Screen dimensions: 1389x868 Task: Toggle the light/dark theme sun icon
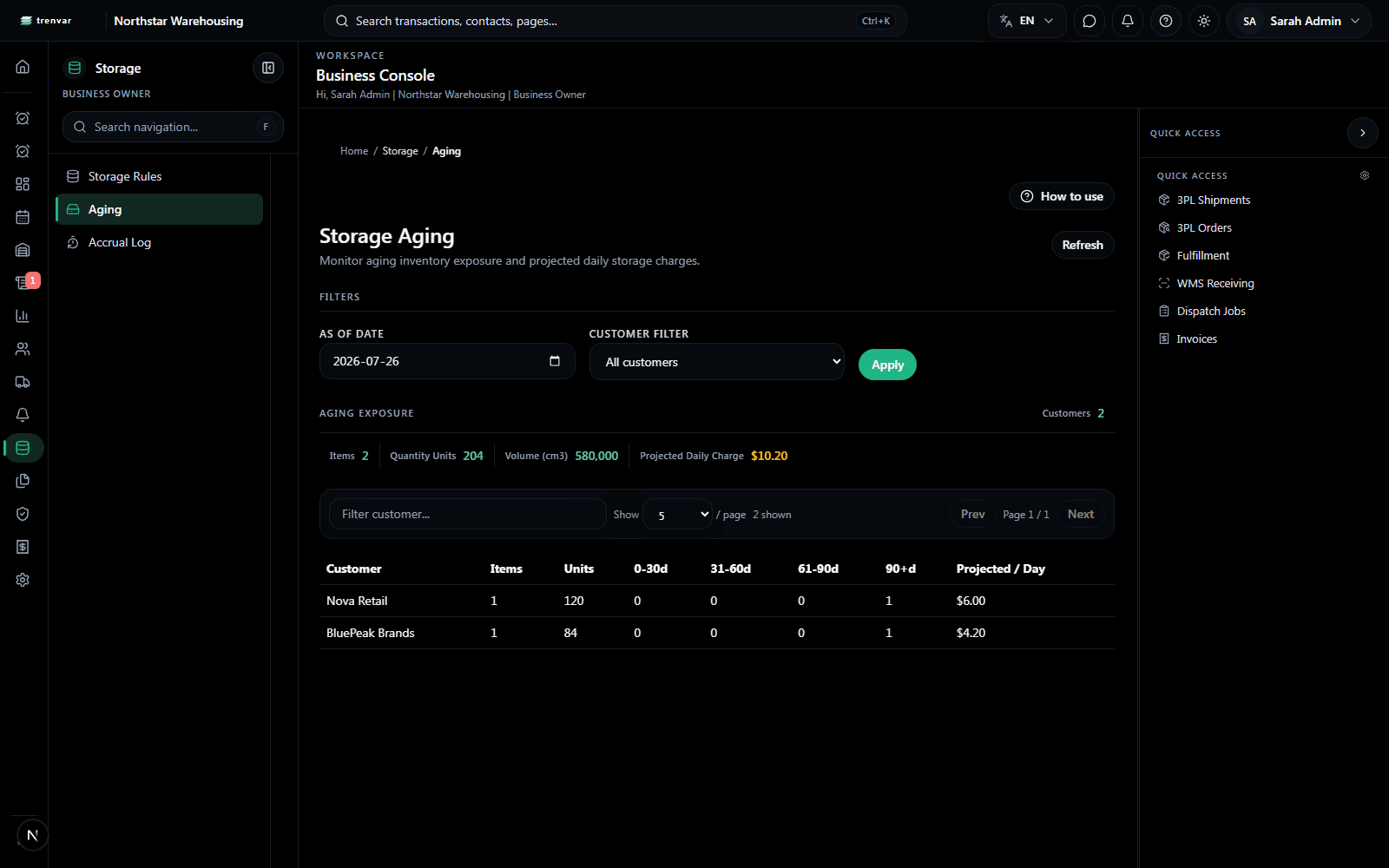pyautogui.click(x=1204, y=21)
